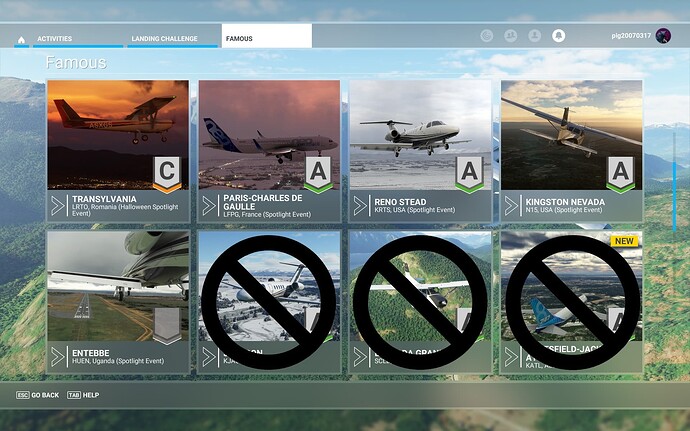The width and height of the screenshot is (690, 431).
Task: Open the pig20070317 user avatar
Action: click(663, 36)
